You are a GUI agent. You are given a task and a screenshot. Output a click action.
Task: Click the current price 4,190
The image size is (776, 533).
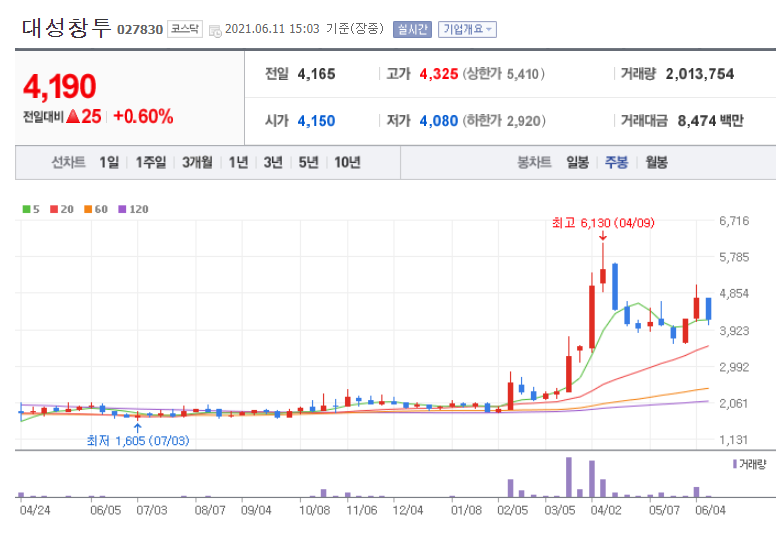60,87
